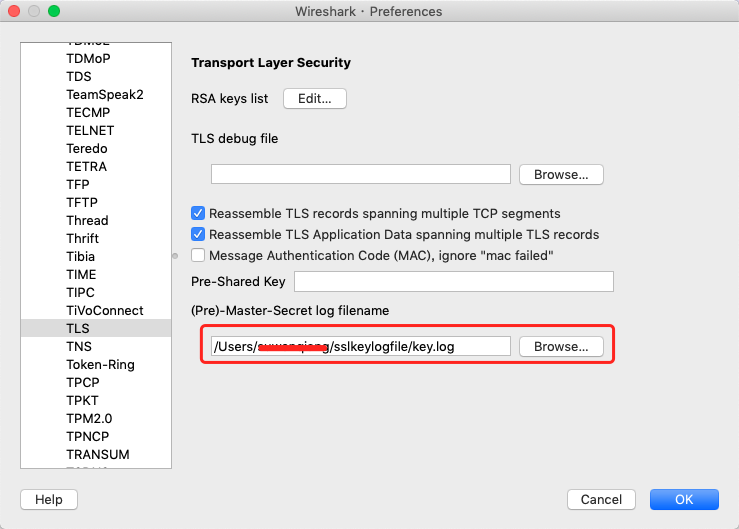
Task: Select TETRA protocol entry
Action: 96,166
